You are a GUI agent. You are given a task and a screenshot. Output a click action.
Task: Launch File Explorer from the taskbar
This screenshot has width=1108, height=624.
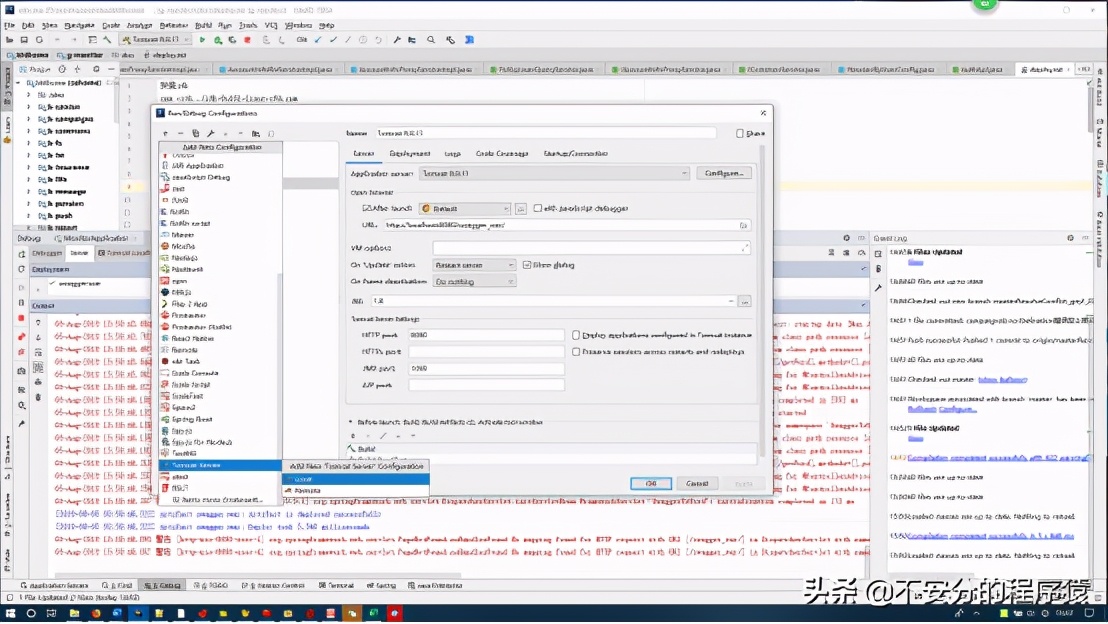[73, 613]
